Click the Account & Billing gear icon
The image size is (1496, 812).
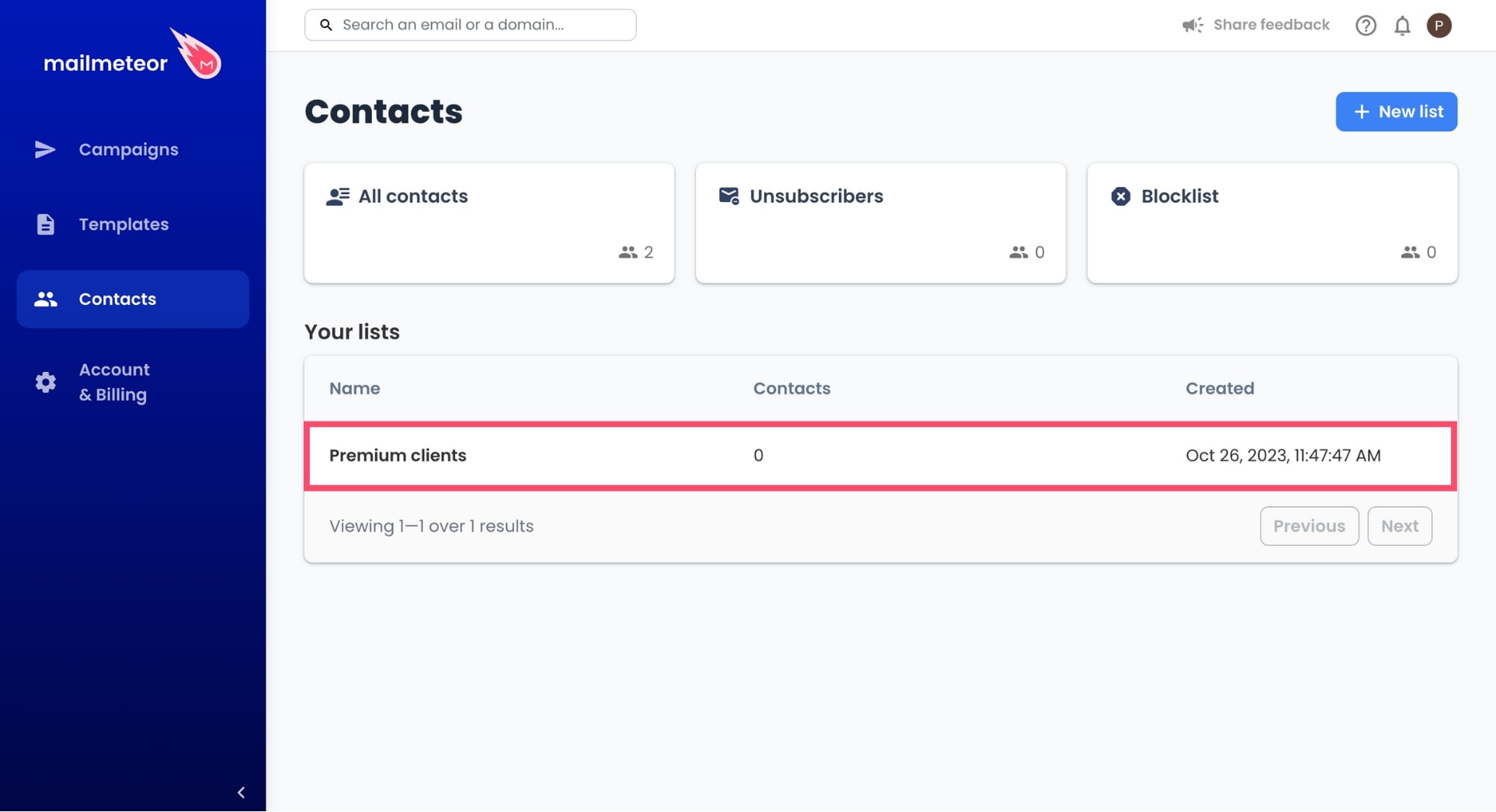[x=45, y=382]
